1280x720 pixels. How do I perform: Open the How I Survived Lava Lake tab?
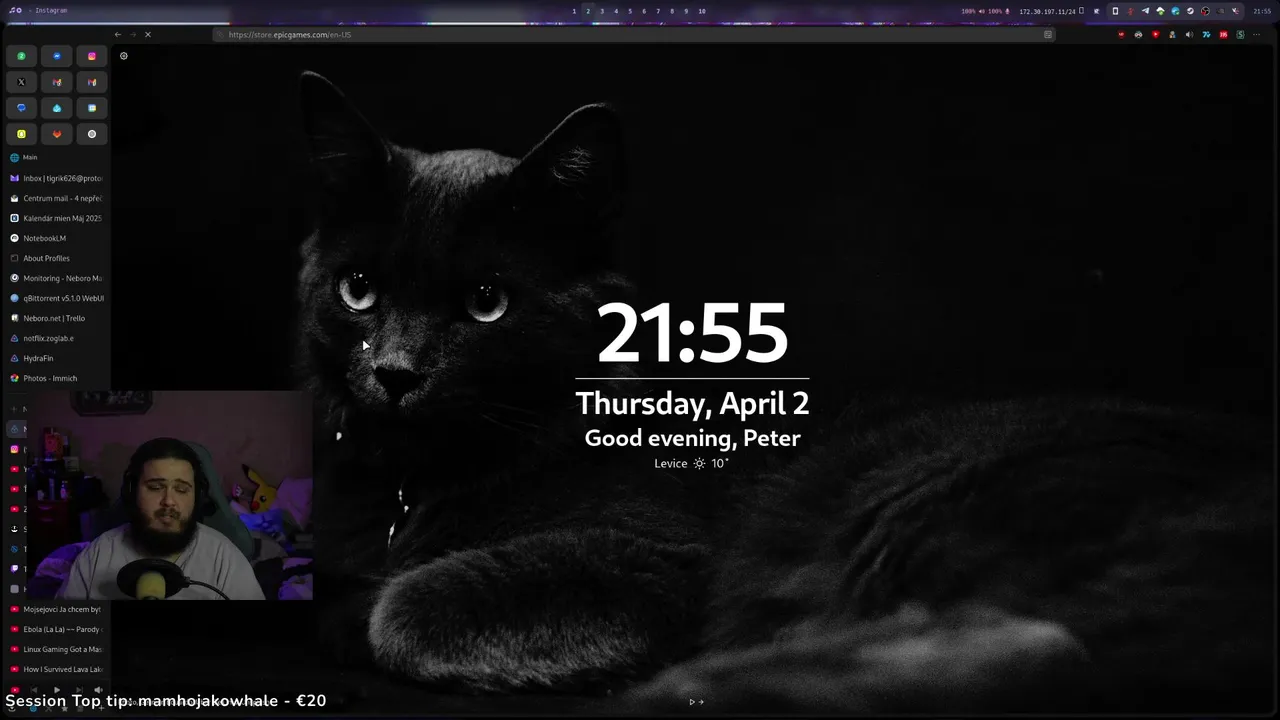tap(56, 669)
